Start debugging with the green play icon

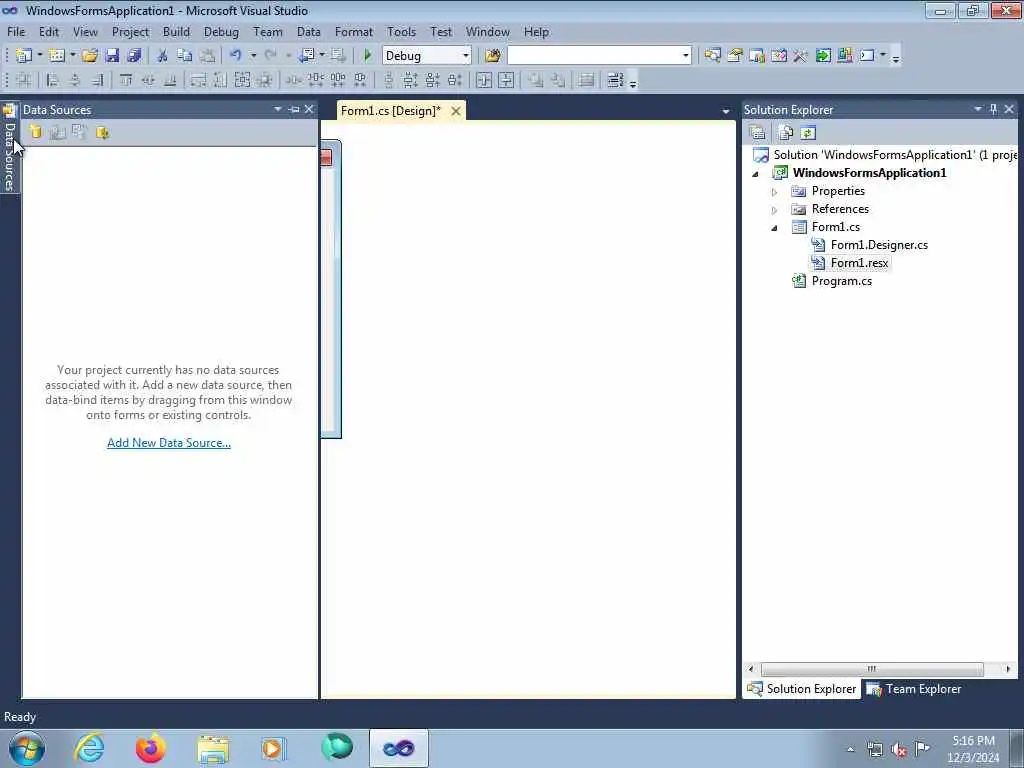pos(367,56)
